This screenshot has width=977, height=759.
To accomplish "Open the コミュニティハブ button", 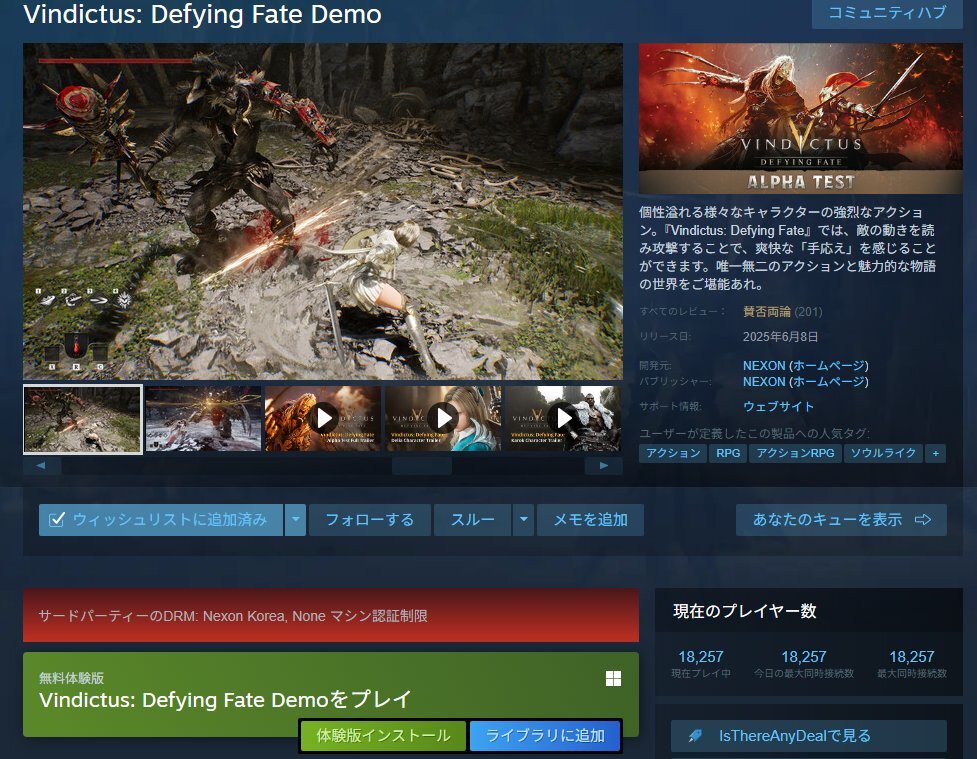I will pos(887,13).
